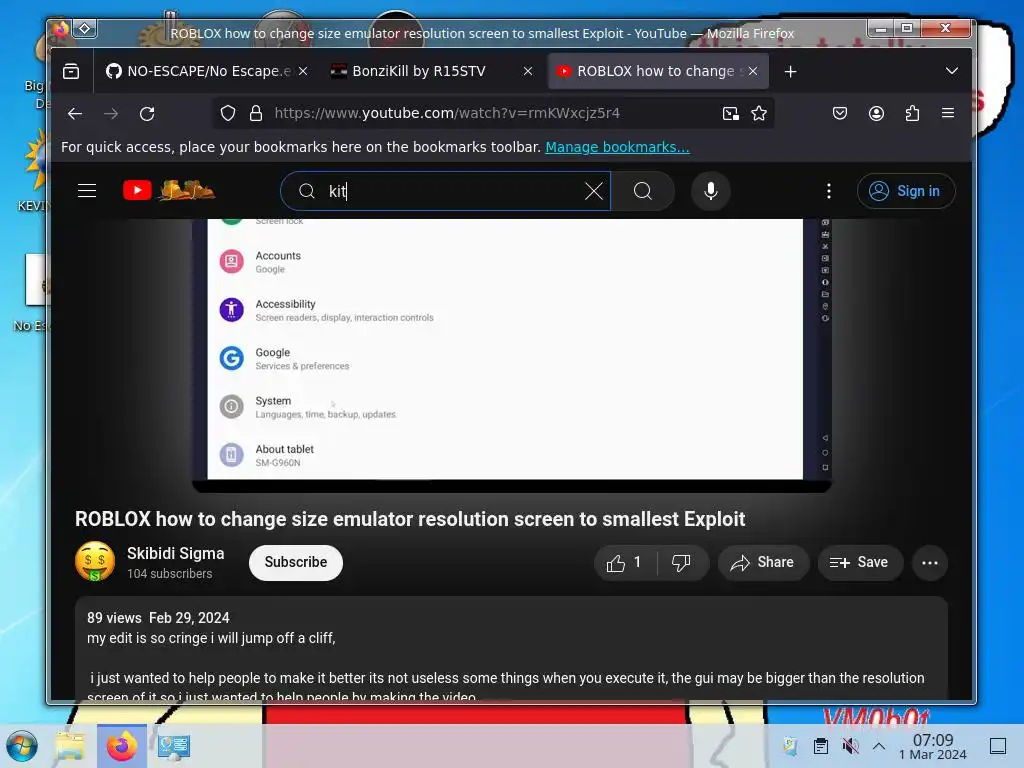The height and width of the screenshot is (768, 1024).
Task: Share this video
Action: click(763, 563)
